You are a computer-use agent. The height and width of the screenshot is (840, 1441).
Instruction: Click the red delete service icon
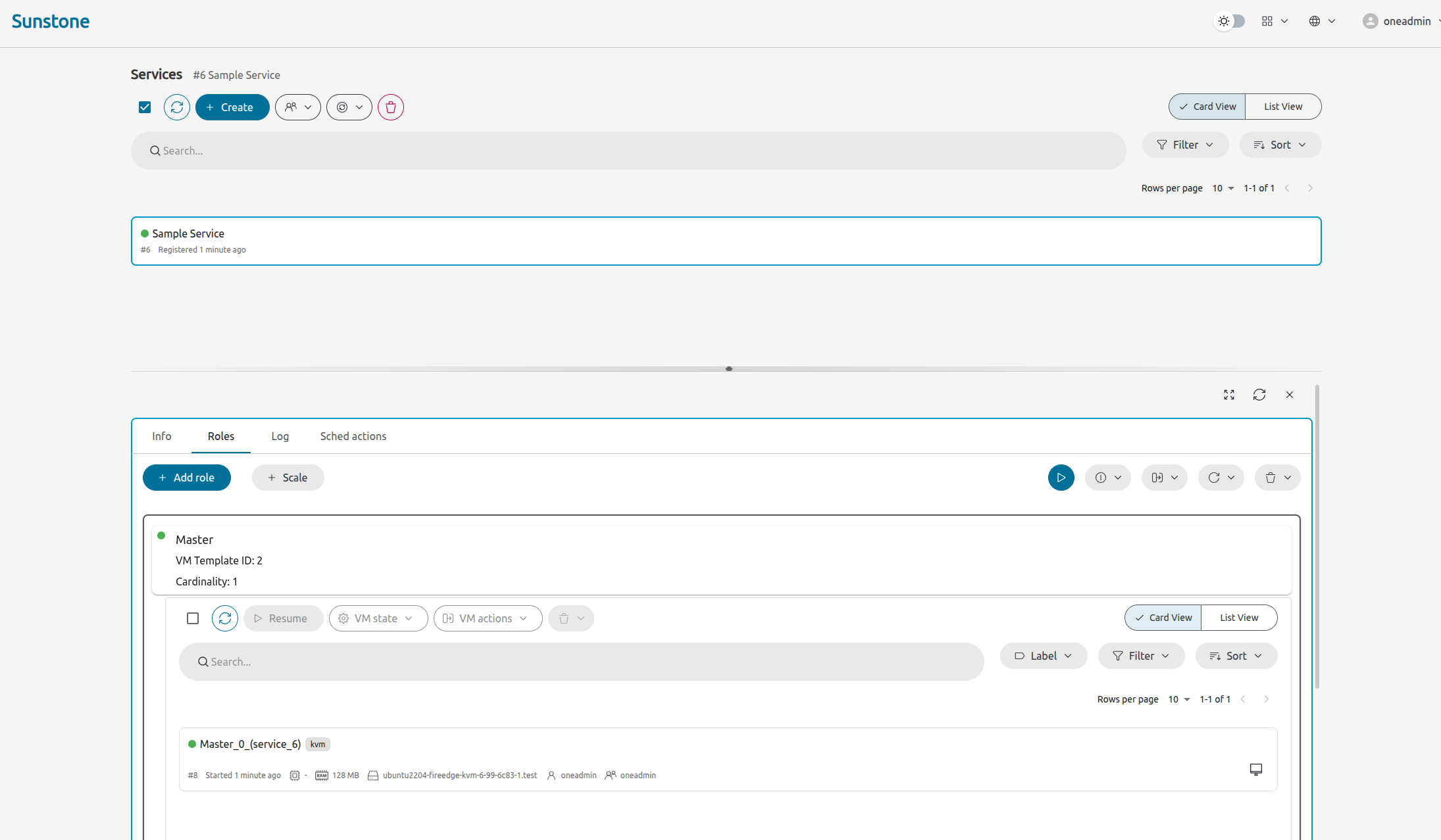click(x=391, y=107)
